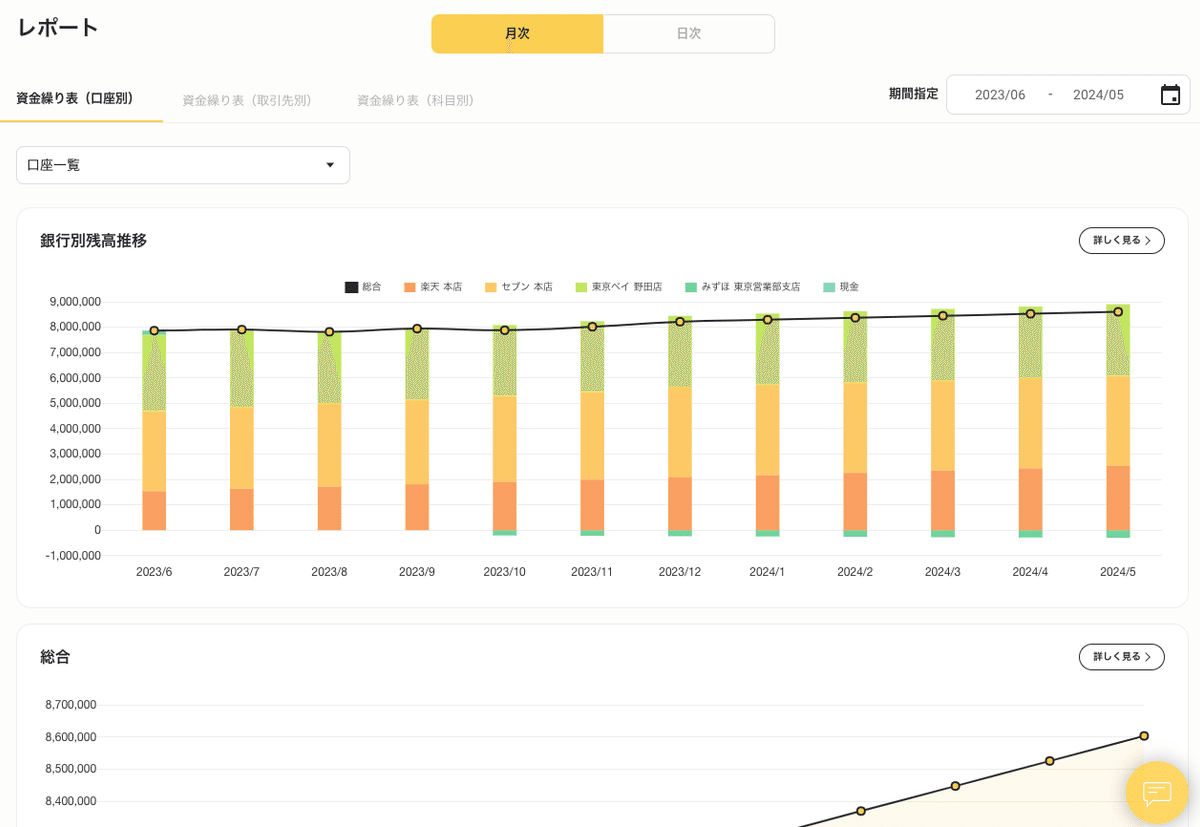Screen dimensions: 1200x827
Task: Click the 8,700,000 axis value in 総合 chart
Action: (x=71, y=705)
